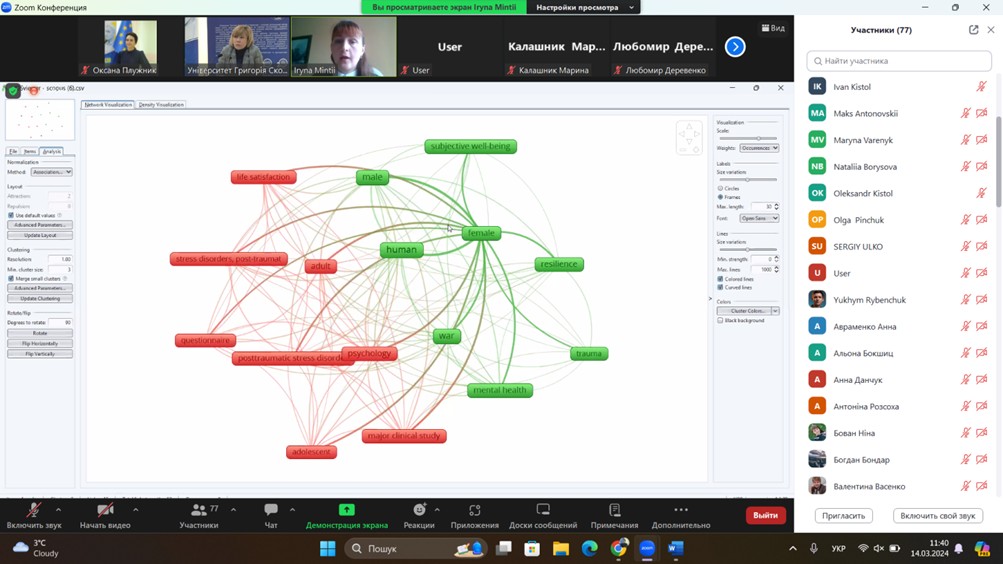Enable the Black background checkbox
1003x564 pixels.
[720, 320]
